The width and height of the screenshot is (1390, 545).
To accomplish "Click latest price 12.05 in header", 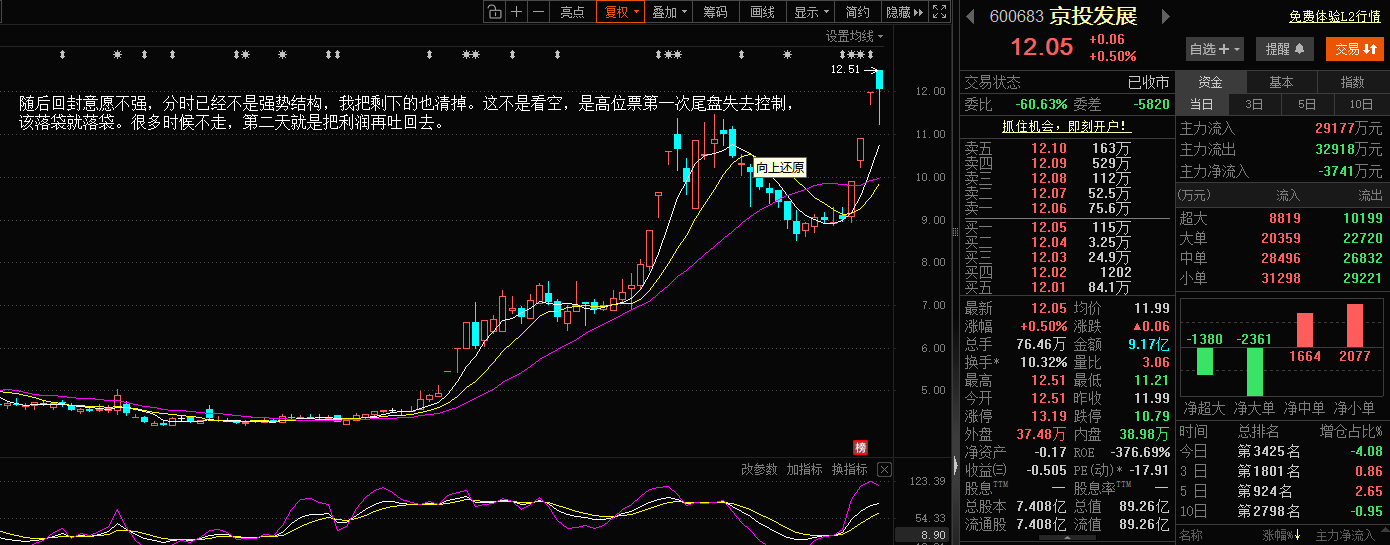I will [1041, 47].
